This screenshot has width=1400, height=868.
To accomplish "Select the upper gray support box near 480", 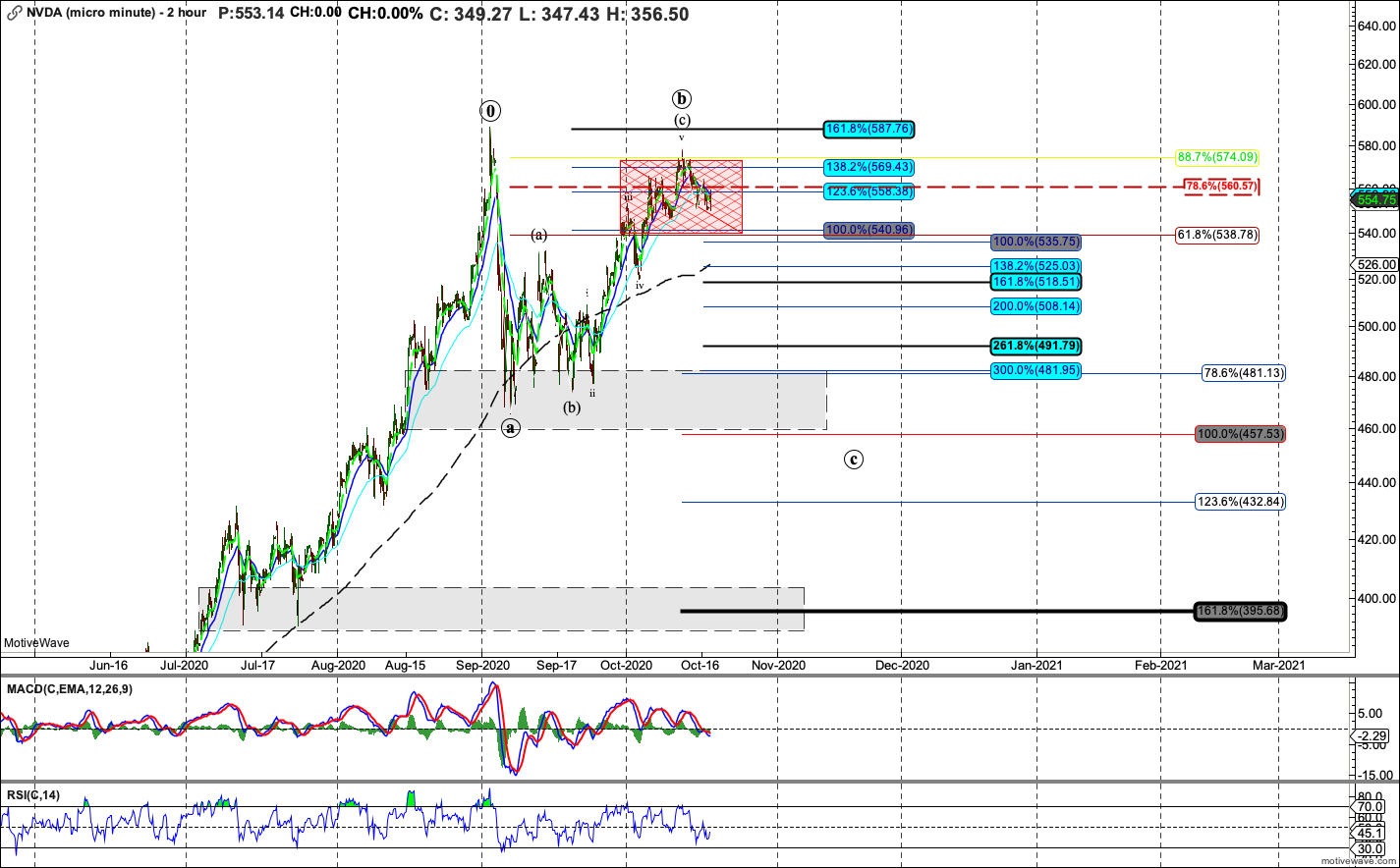I will (x=616, y=400).
